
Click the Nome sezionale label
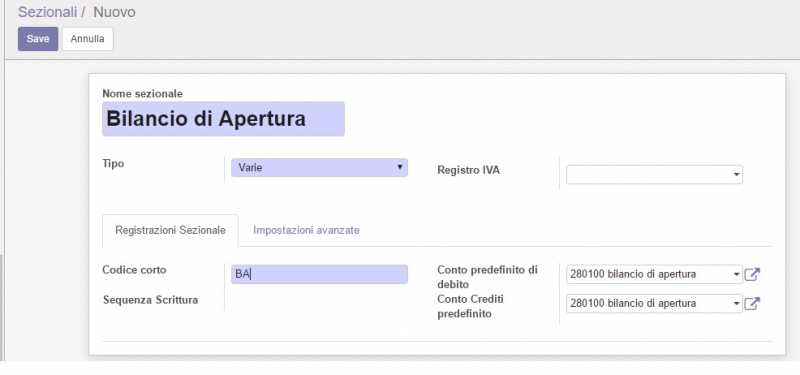click(x=142, y=93)
